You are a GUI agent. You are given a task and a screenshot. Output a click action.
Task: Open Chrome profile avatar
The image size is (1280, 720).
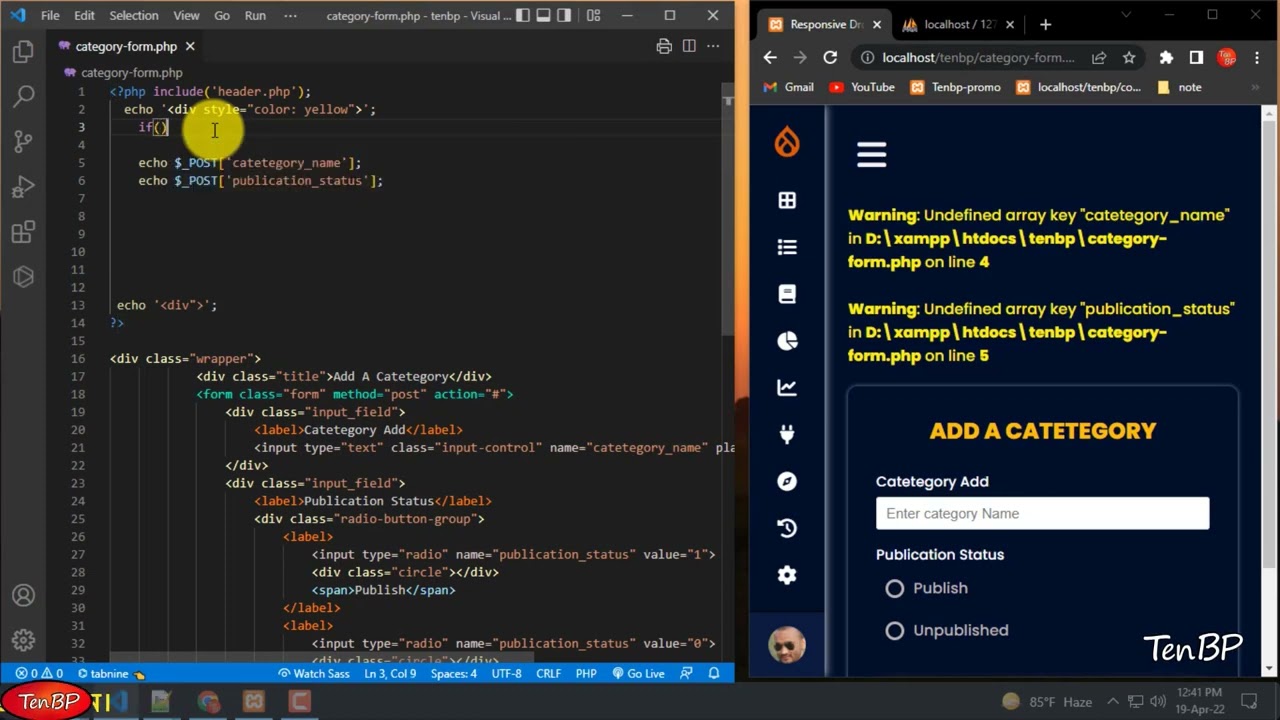(x=1227, y=58)
